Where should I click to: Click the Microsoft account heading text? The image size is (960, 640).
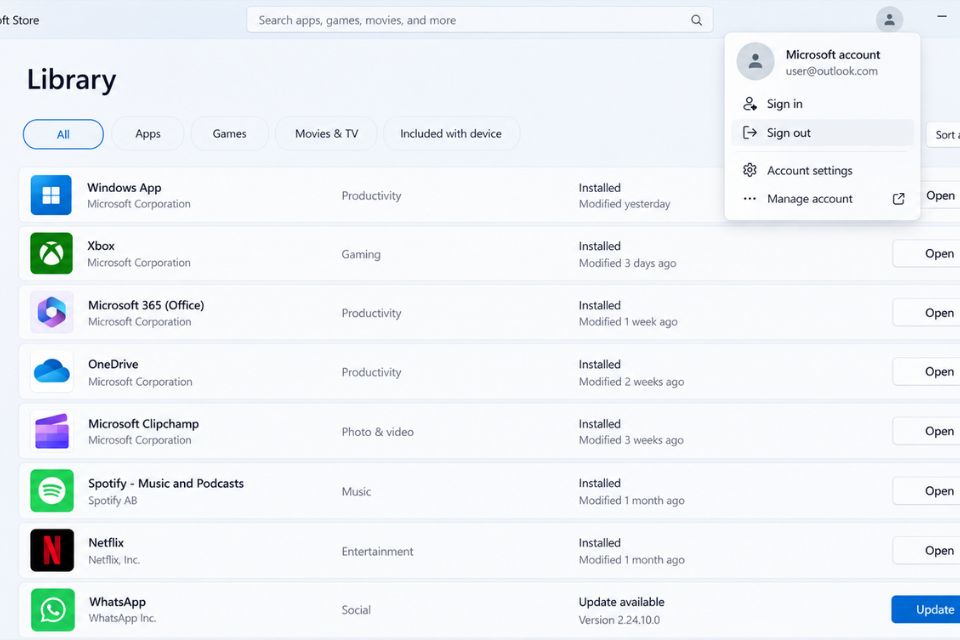click(x=833, y=55)
